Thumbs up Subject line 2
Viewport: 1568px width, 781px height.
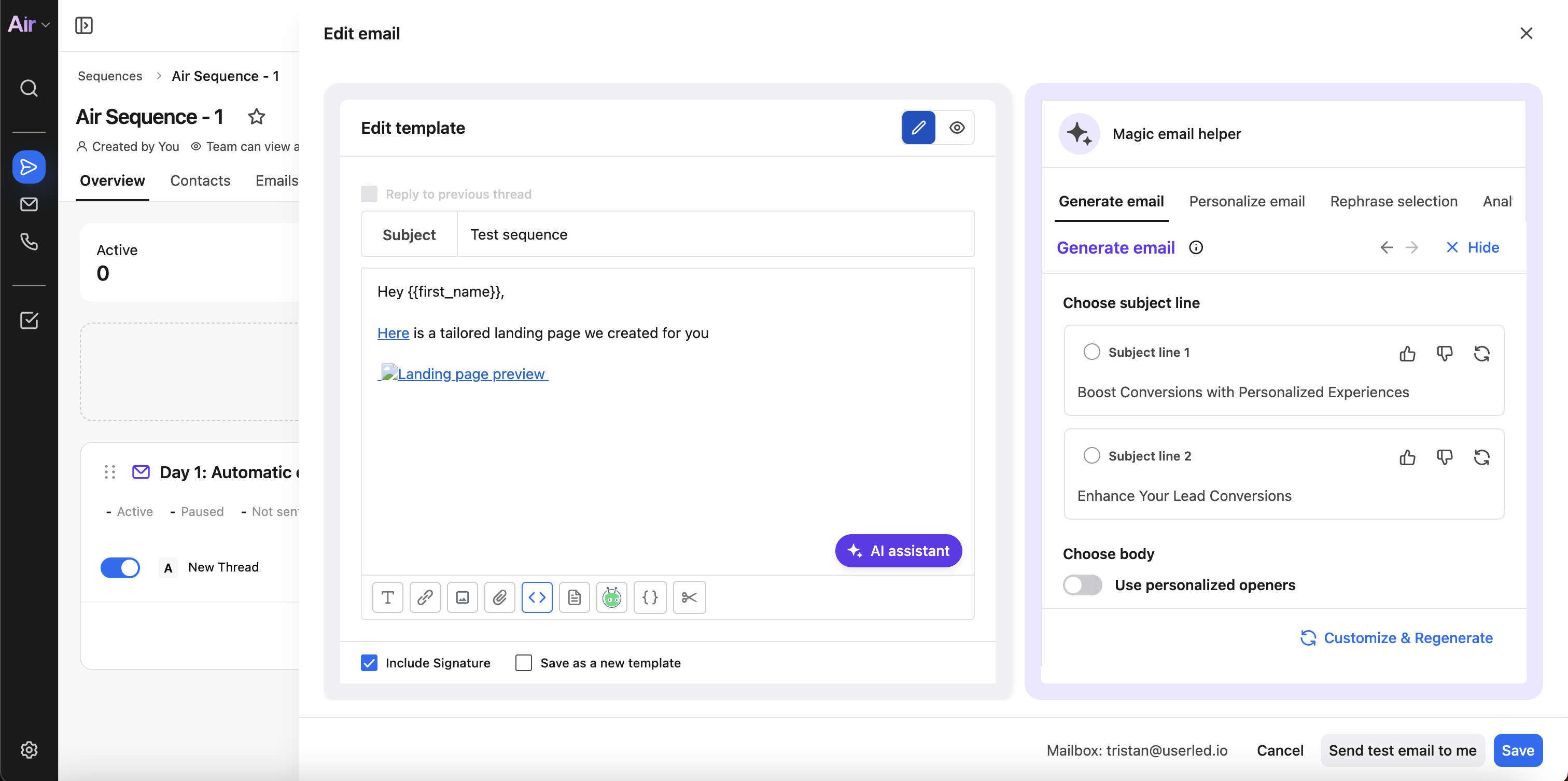click(x=1407, y=457)
